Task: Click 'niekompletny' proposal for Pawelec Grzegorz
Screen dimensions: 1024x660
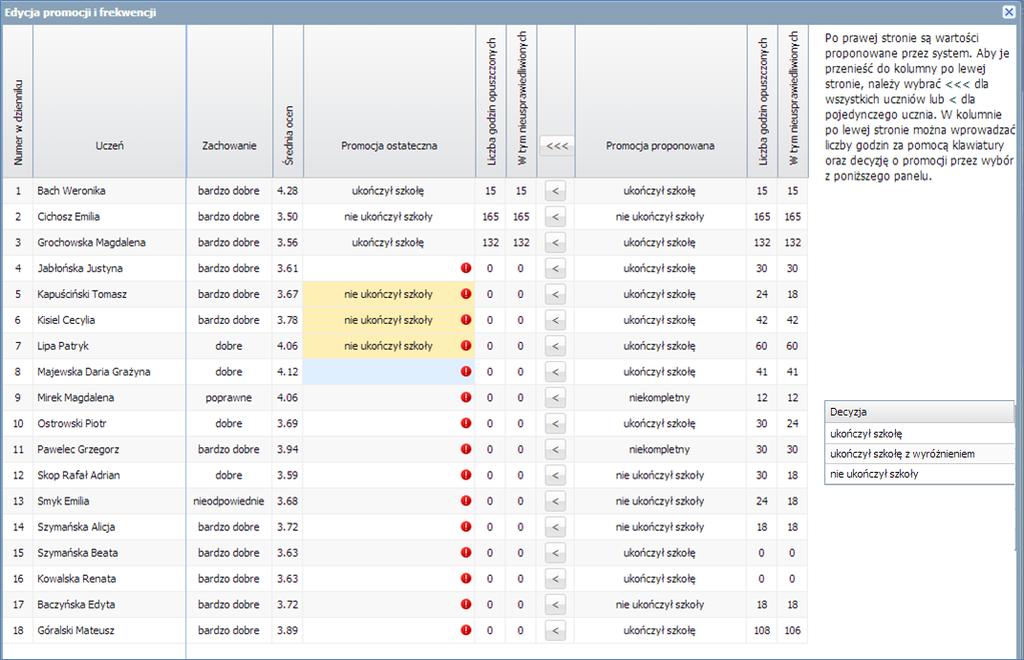Action: (660, 449)
